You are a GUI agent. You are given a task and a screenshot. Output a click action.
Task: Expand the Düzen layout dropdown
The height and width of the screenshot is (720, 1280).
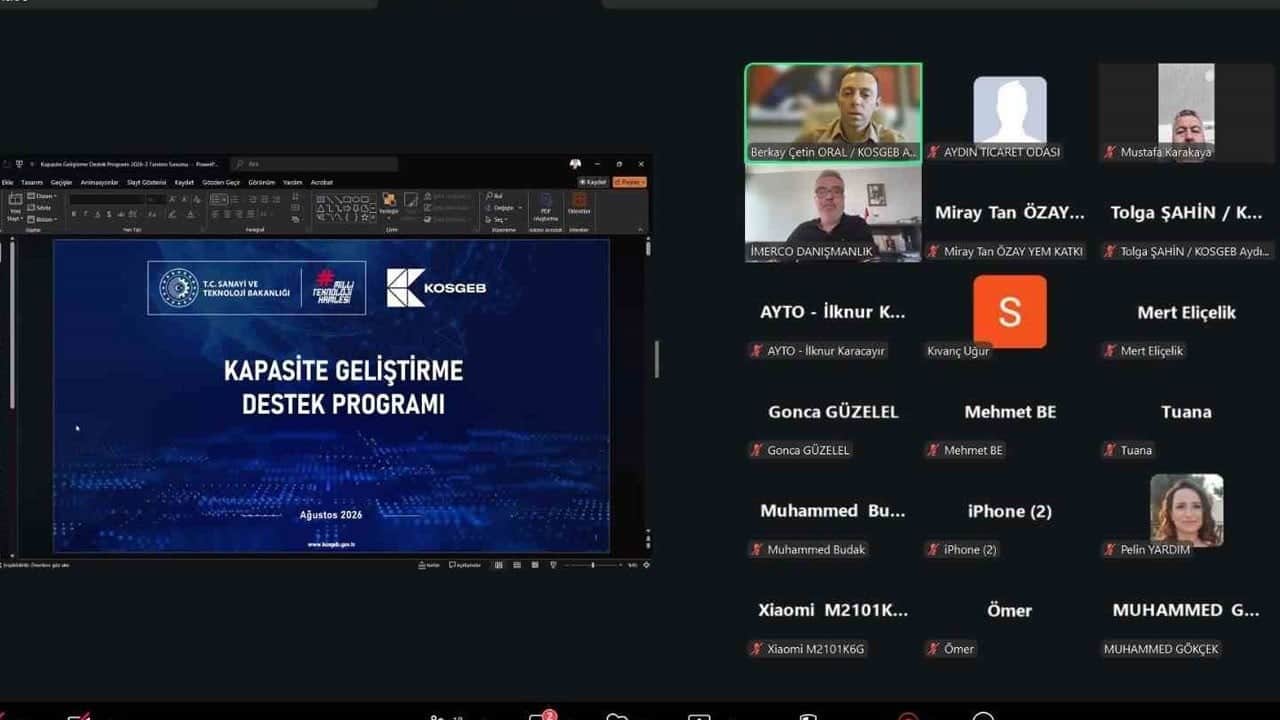point(41,196)
